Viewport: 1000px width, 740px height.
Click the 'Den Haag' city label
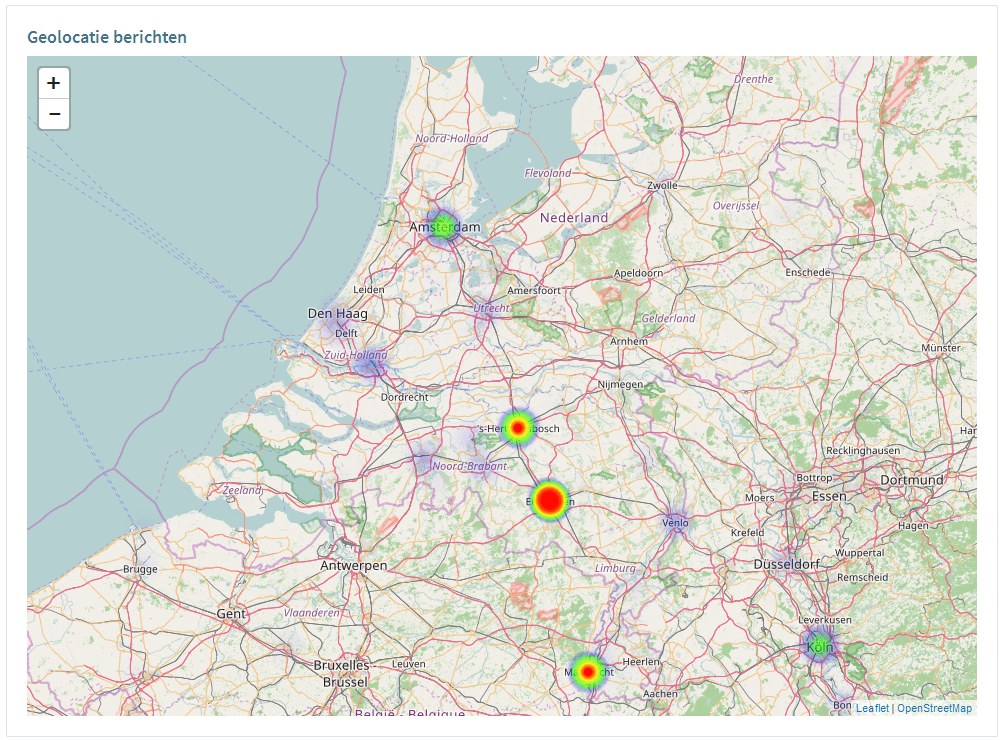tap(337, 313)
